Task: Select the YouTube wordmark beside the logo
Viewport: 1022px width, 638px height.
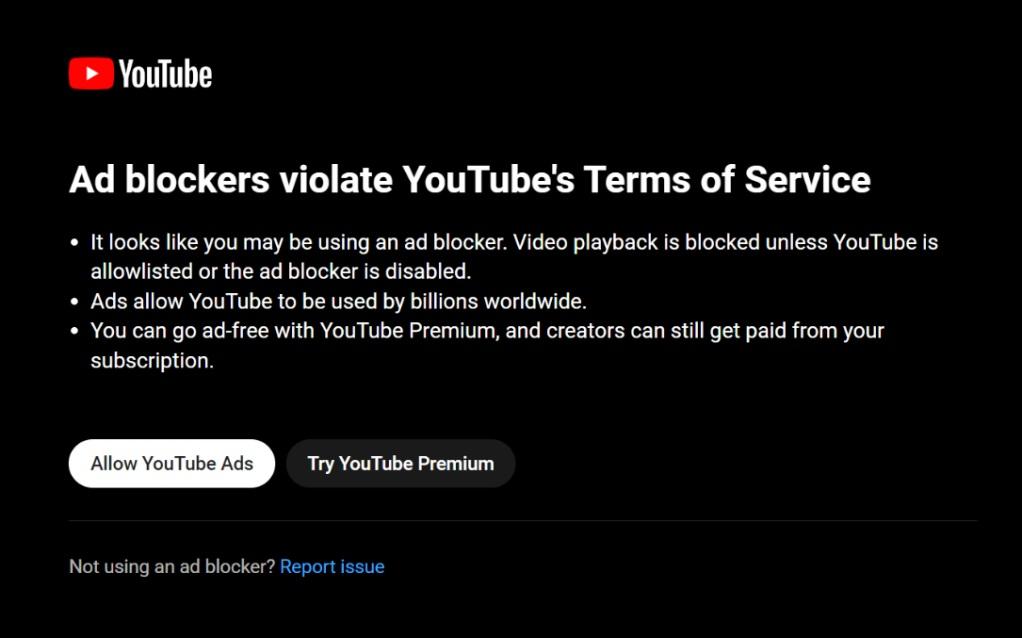Action: coord(165,71)
